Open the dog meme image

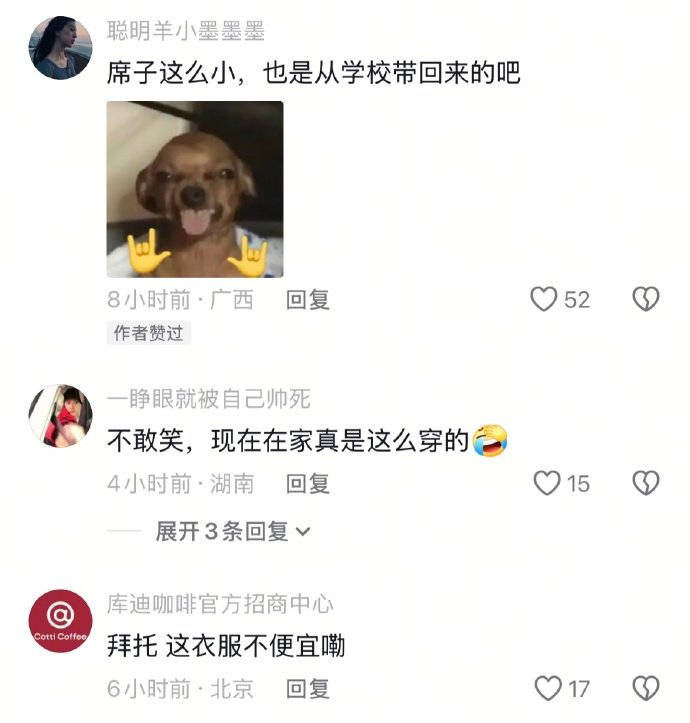(195, 189)
